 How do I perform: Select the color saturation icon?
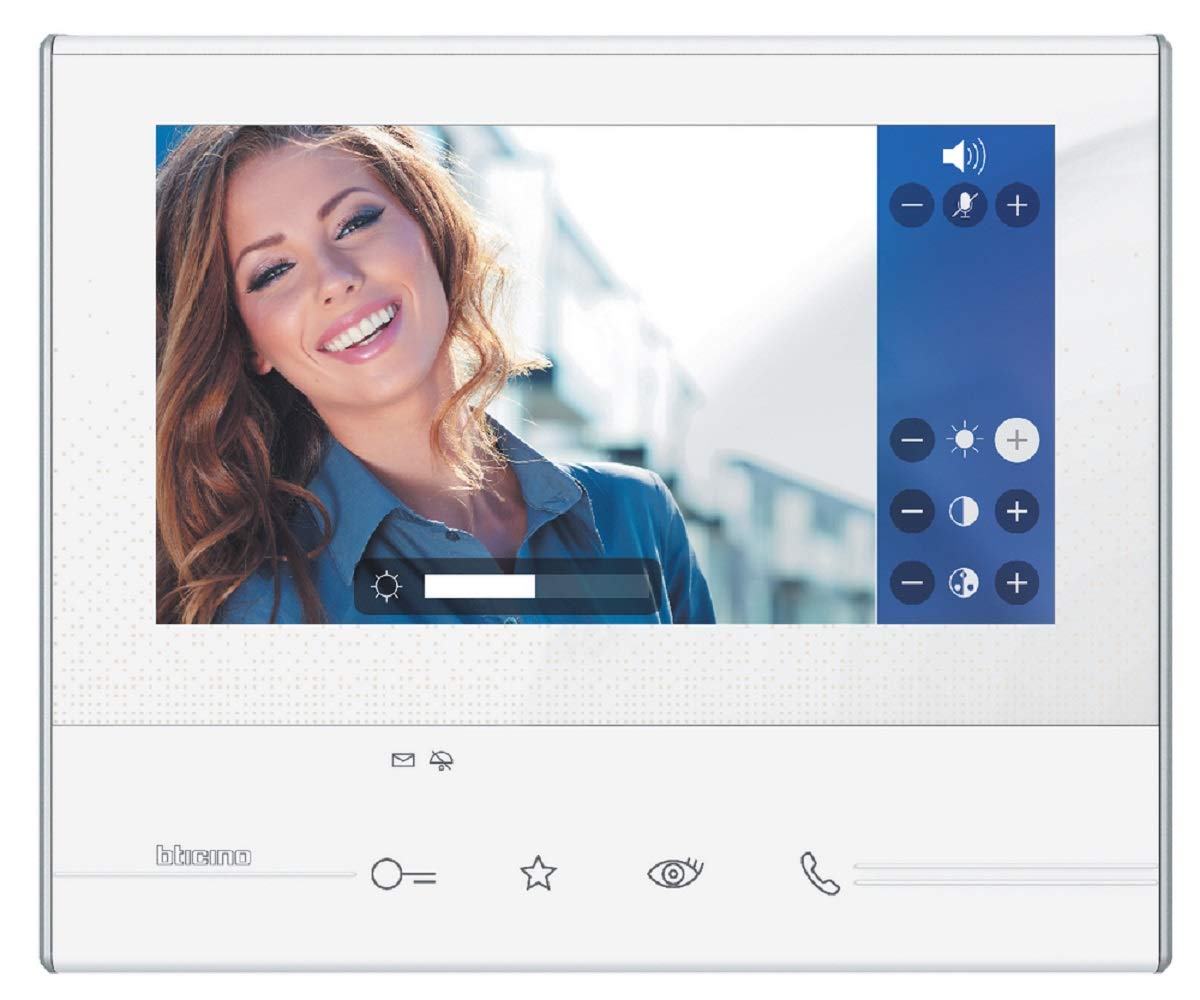(964, 580)
